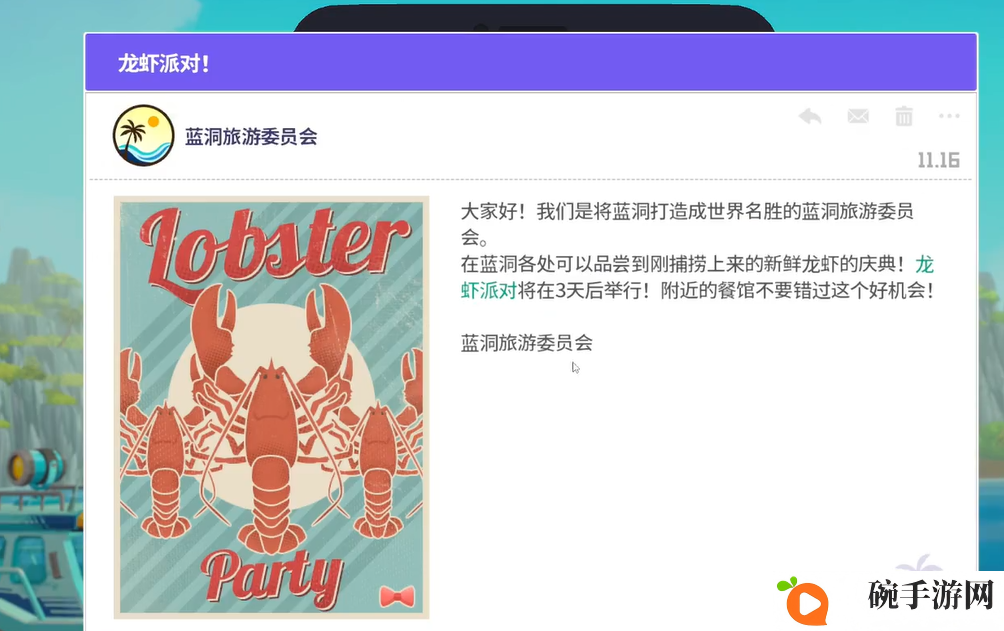Click the pink bow tie on the poster

[397, 597]
